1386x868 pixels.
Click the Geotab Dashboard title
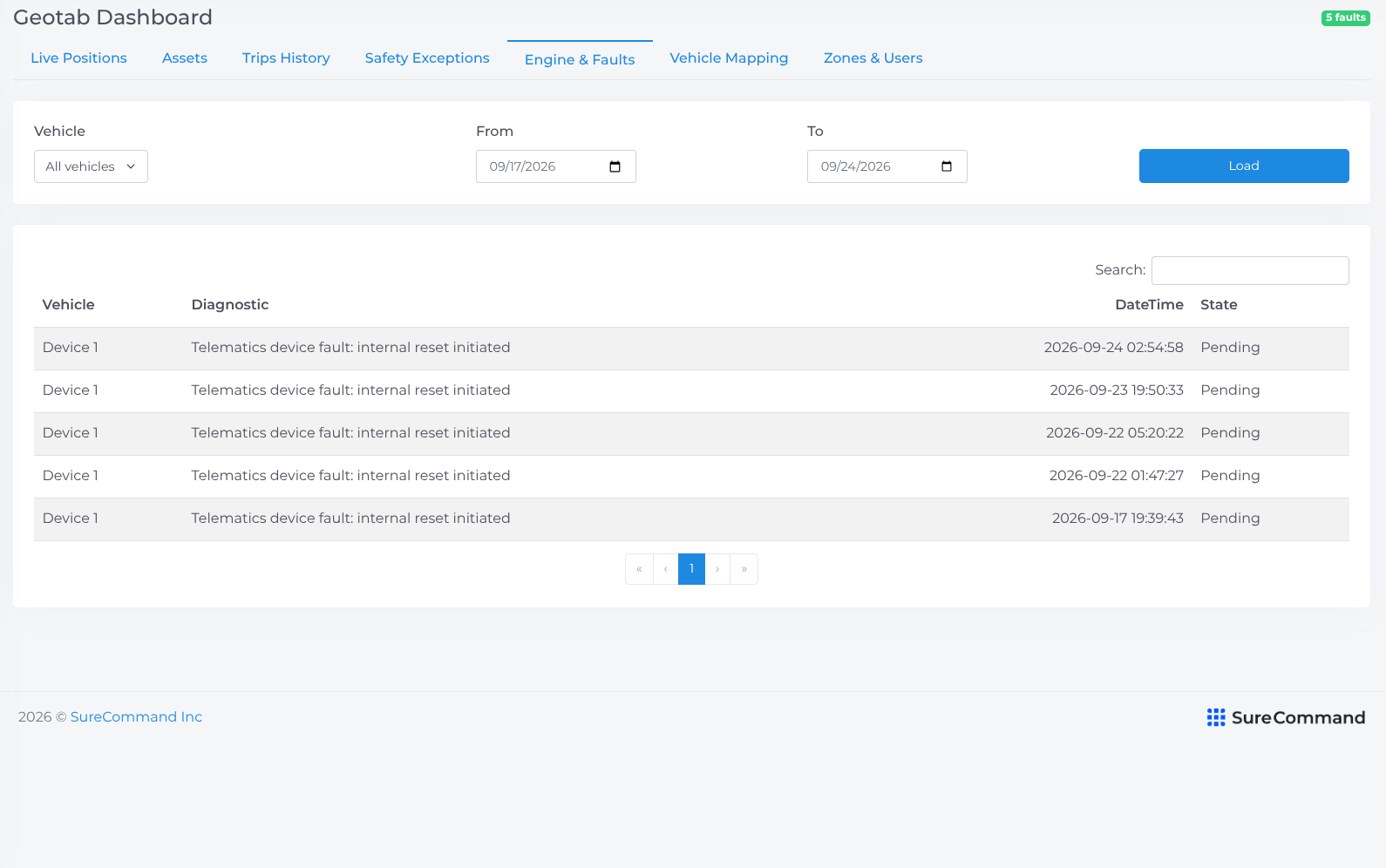click(112, 17)
